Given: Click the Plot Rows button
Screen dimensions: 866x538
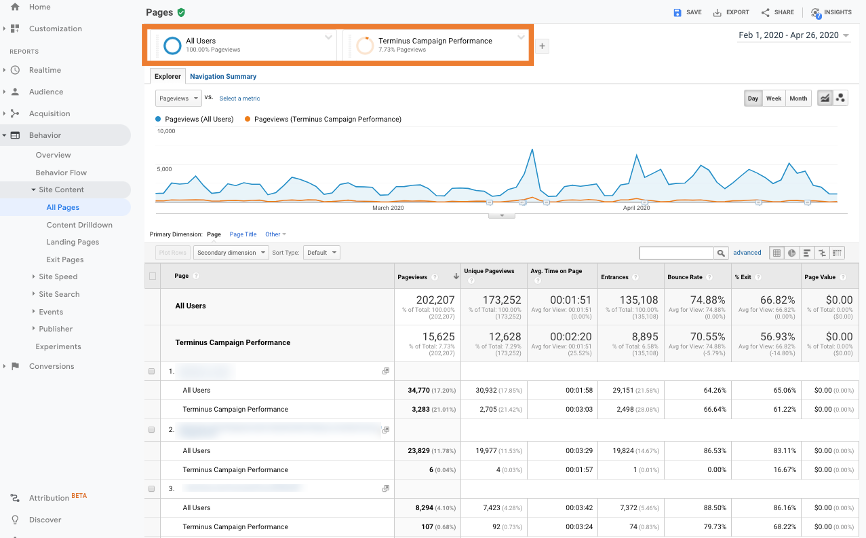Looking at the screenshot, I should point(173,252).
